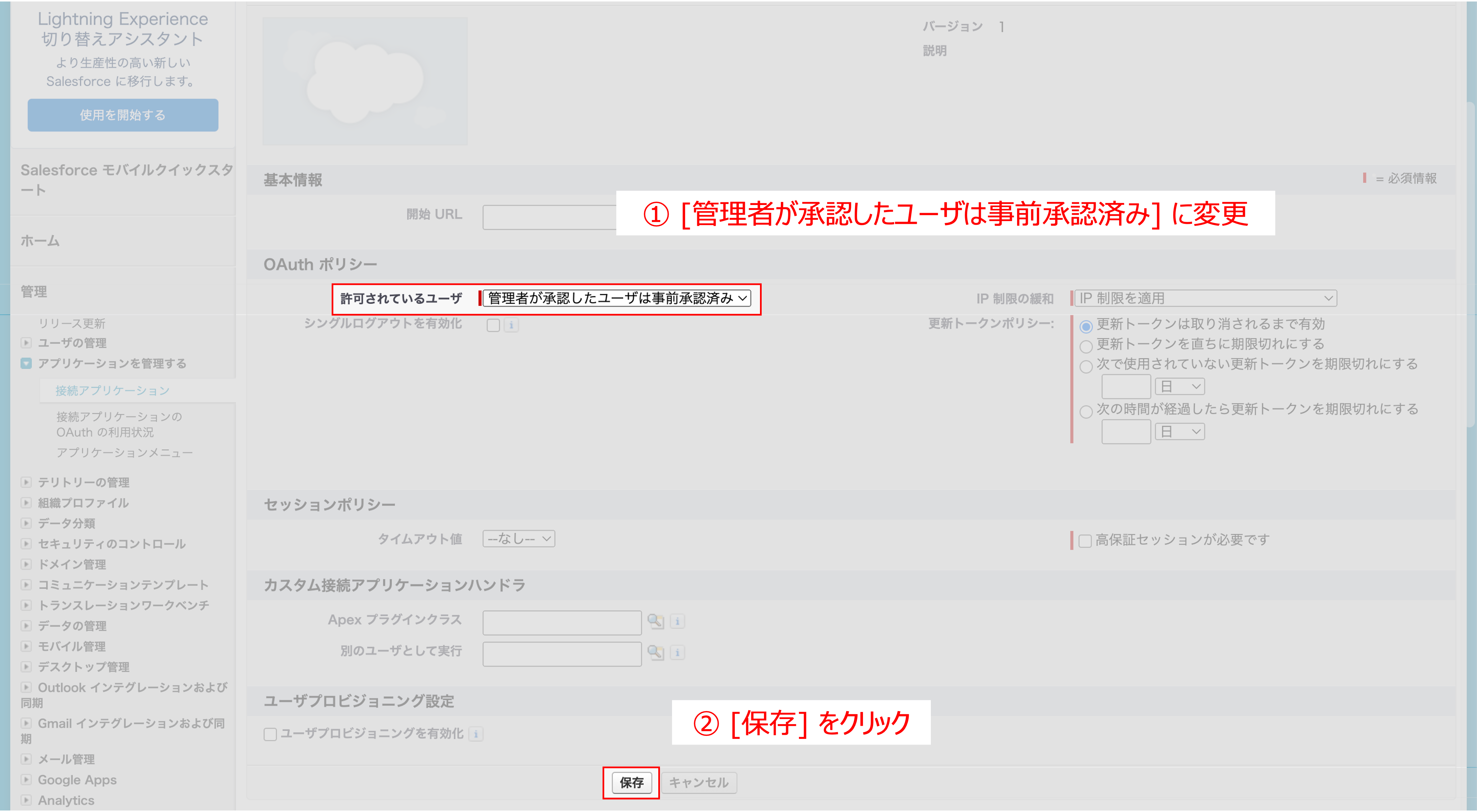Expand Google Apps tree node
This screenshot has height=812, width=1477.
tap(27, 779)
